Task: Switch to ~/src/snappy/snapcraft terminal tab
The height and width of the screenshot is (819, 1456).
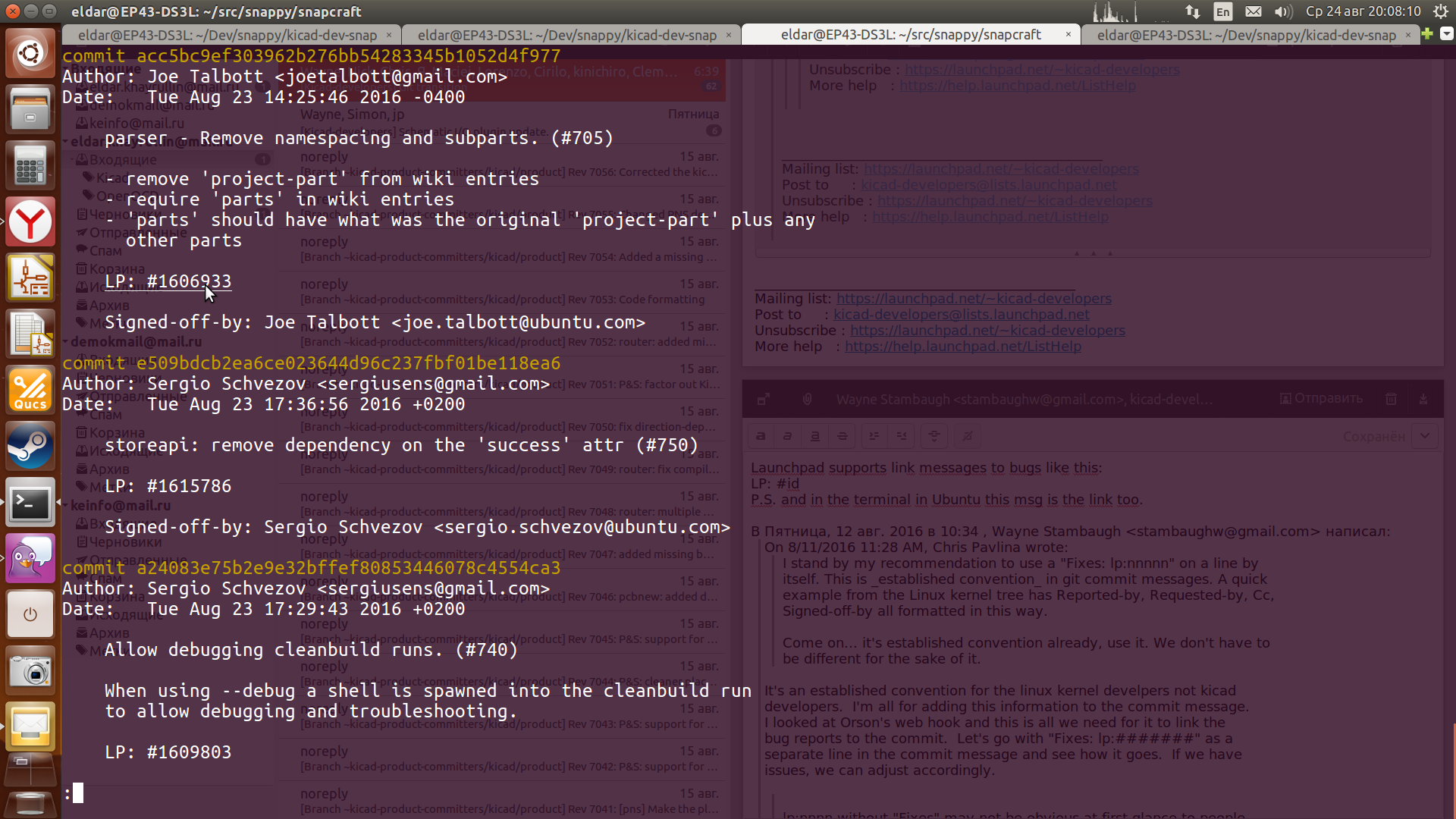Action: tap(910, 35)
